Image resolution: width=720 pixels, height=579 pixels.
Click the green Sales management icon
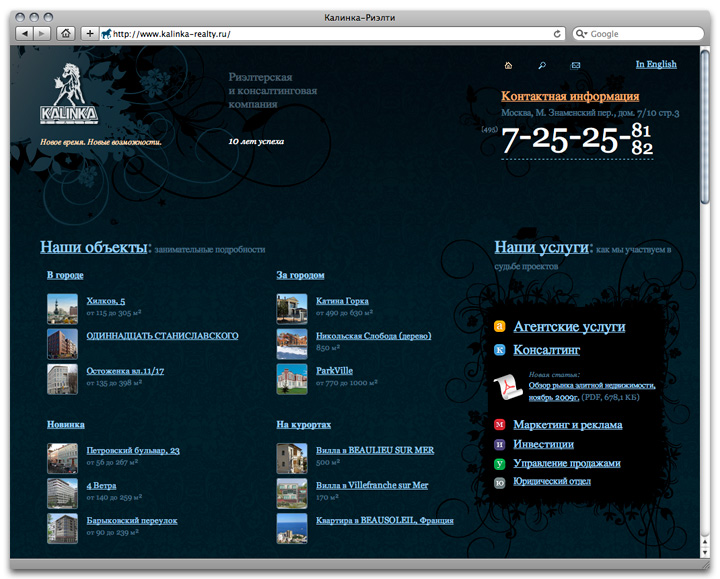click(x=500, y=464)
